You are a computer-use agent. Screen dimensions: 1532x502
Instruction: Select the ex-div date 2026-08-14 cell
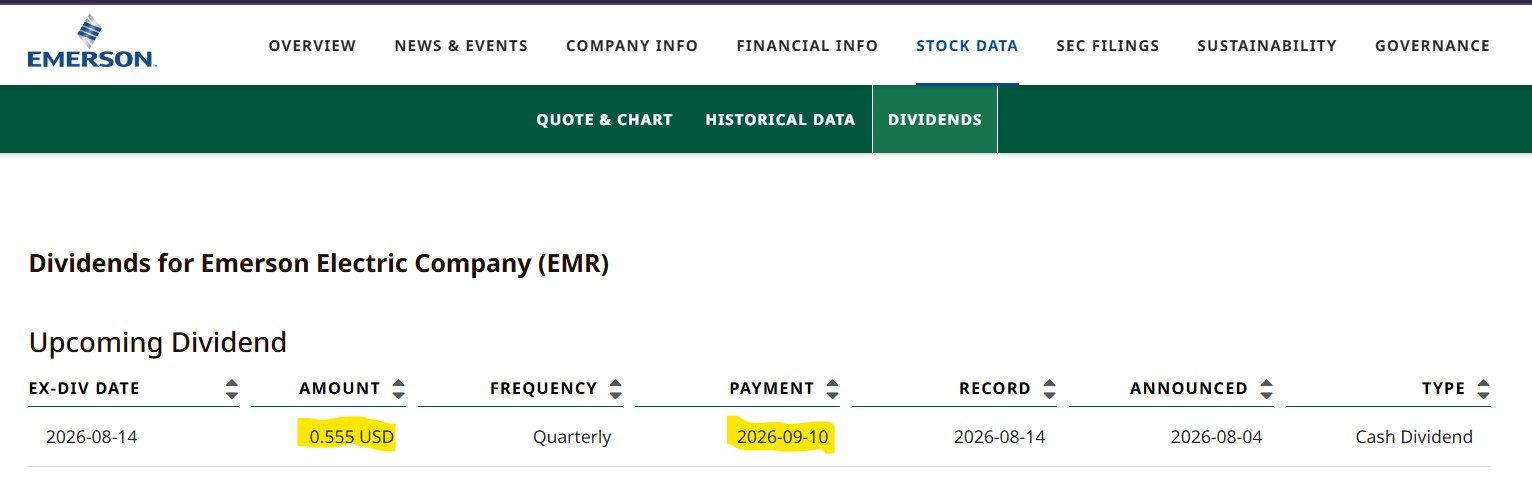coord(92,437)
